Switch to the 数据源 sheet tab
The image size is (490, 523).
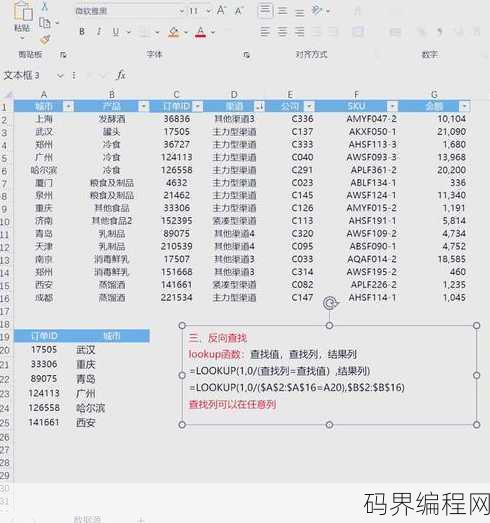(x=87, y=519)
